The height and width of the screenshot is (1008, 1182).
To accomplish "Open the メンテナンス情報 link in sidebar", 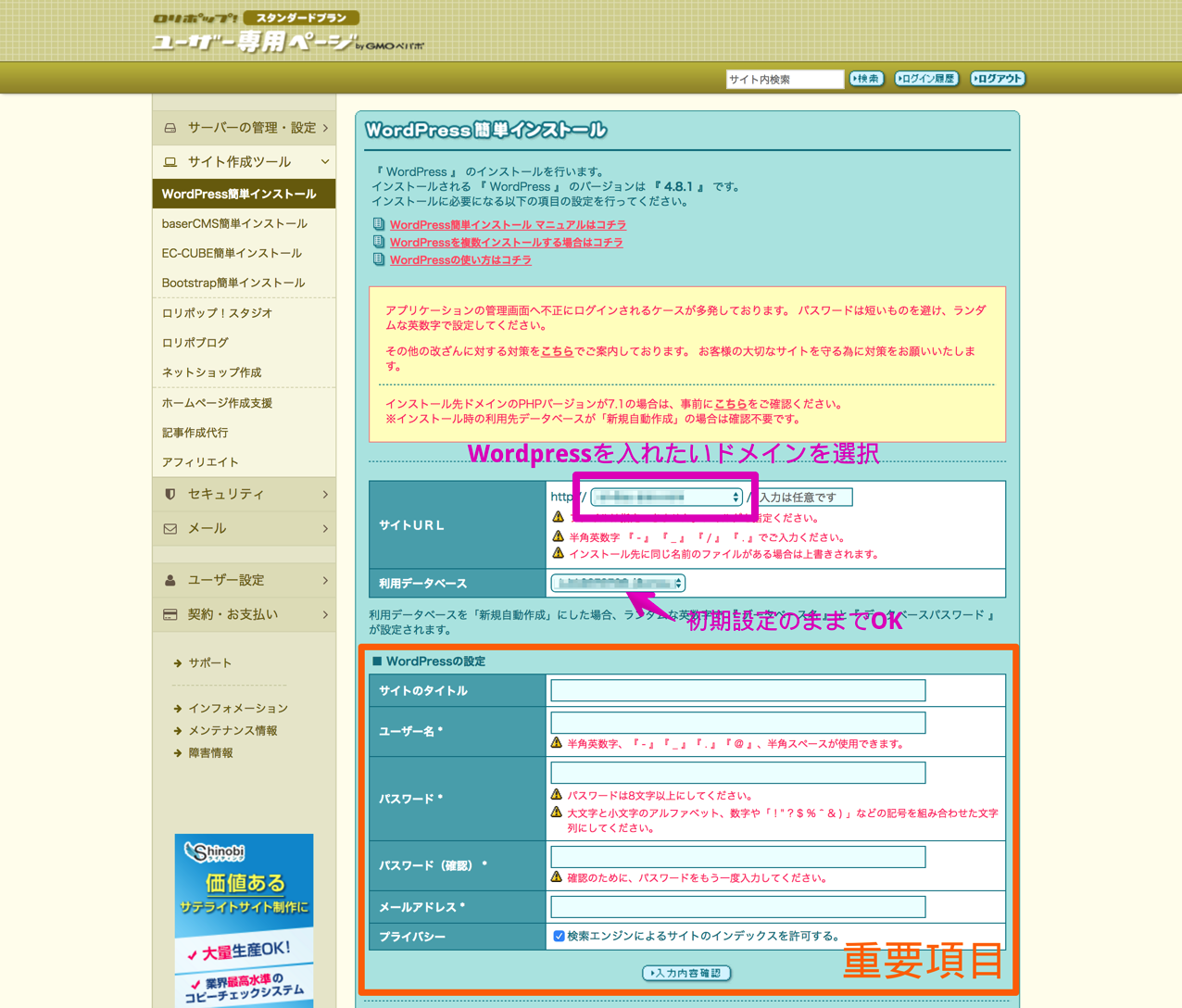I will [x=233, y=731].
